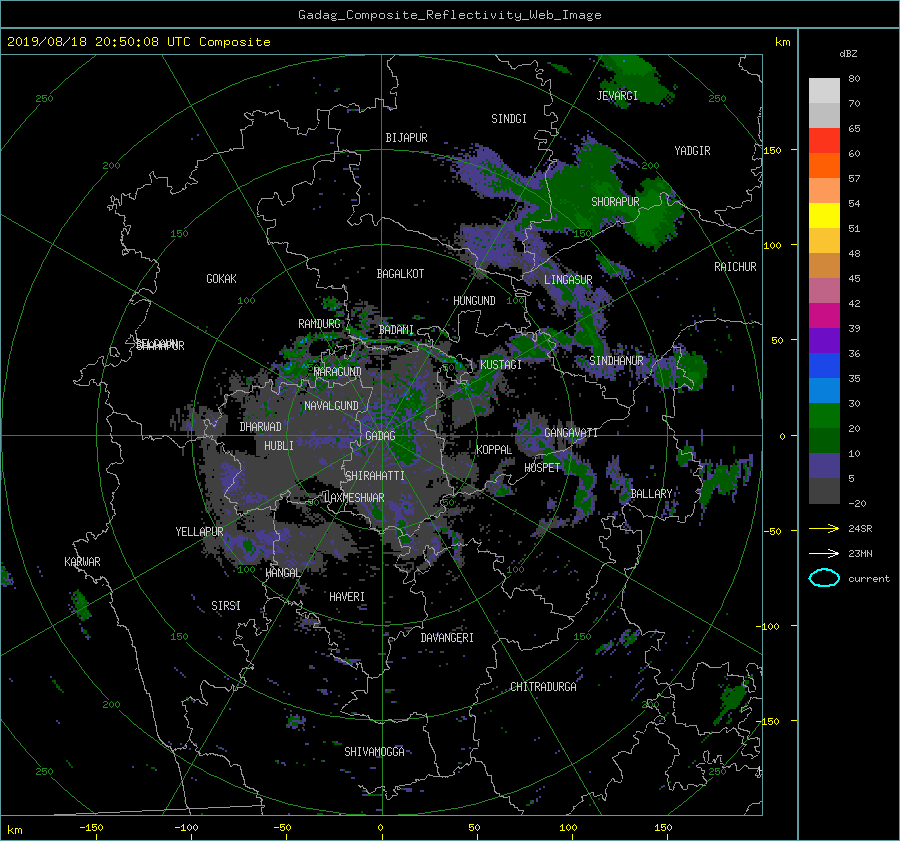Click the KUSTAGI city label
Image resolution: width=900 pixels, height=841 pixels.
501,365
